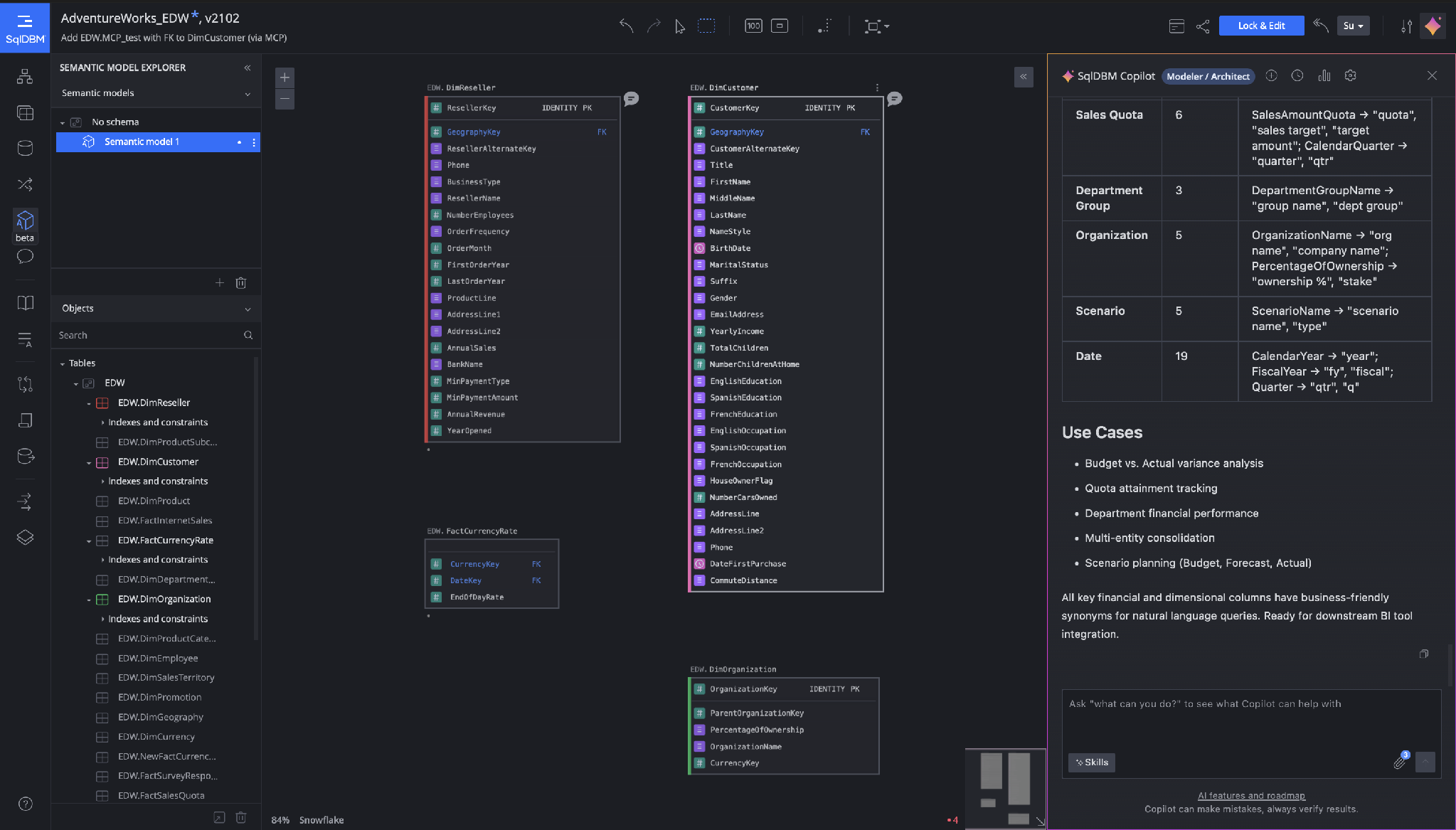
Task: Open the comments speech bubble in sidebar
Action: click(x=25, y=257)
